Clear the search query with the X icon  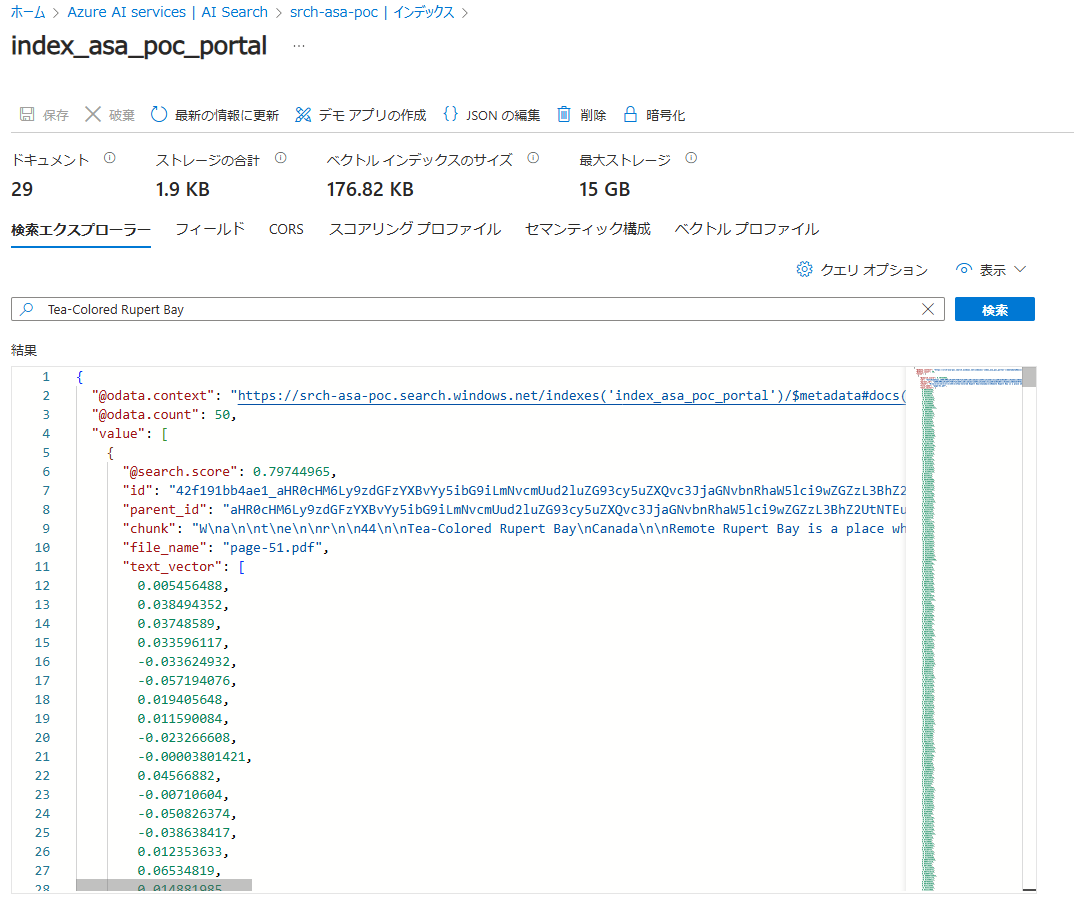927,308
